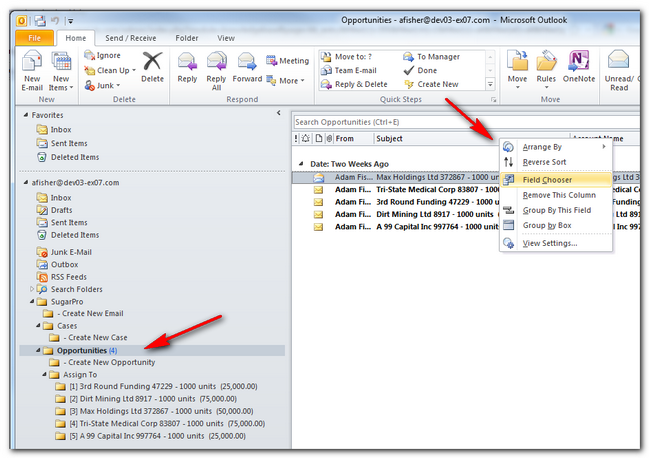Collapse 'Date: Two Weeks Ago' group
The width and height of the screenshot is (649, 458).
coord(301,164)
